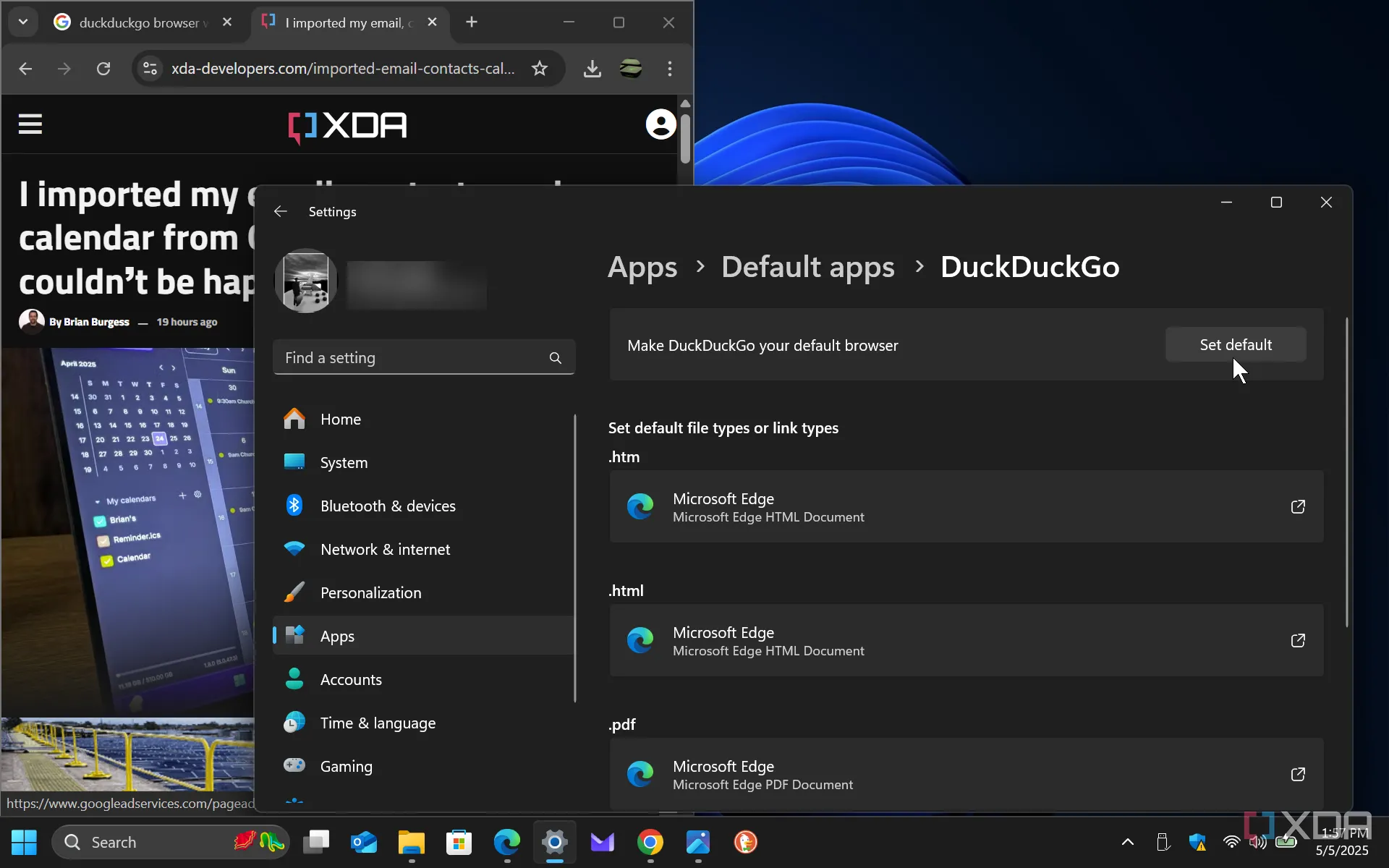Show hidden system tray icons
Image resolution: width=1389 pixels, height=868 pixels.
(x=1128, y=842)
